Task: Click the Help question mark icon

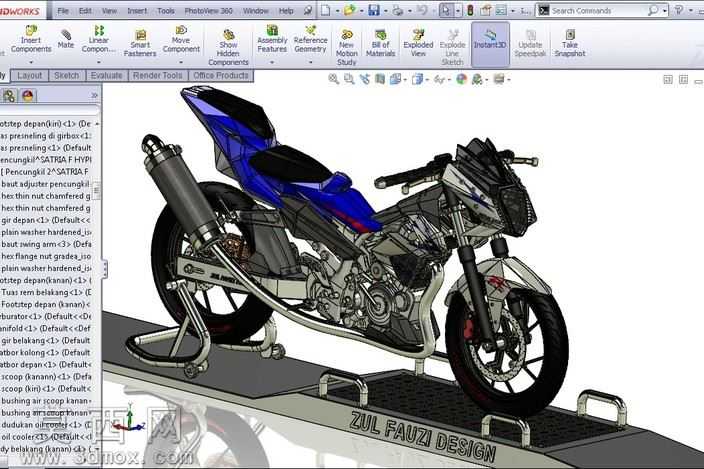Action: pyautogui.click(x=679, y=10)
